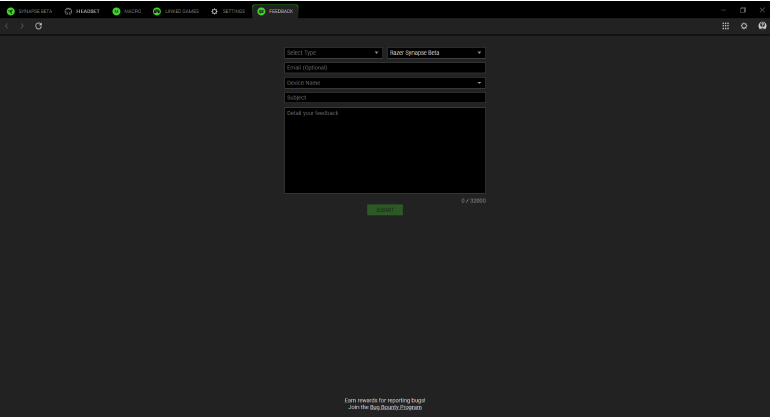The width and height of the screenshot is (770, 417).
Task: Expand the Select Type dropdown
Action: pyautogui.click(x=333, y=53)
